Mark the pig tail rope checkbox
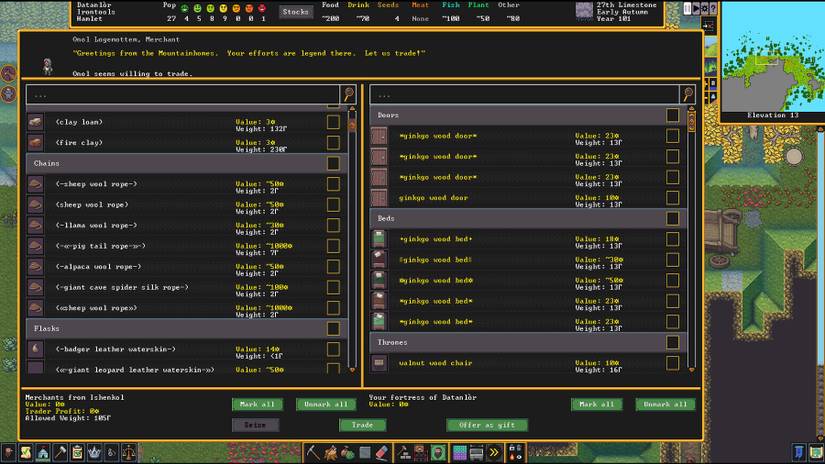 click(333, 246)
